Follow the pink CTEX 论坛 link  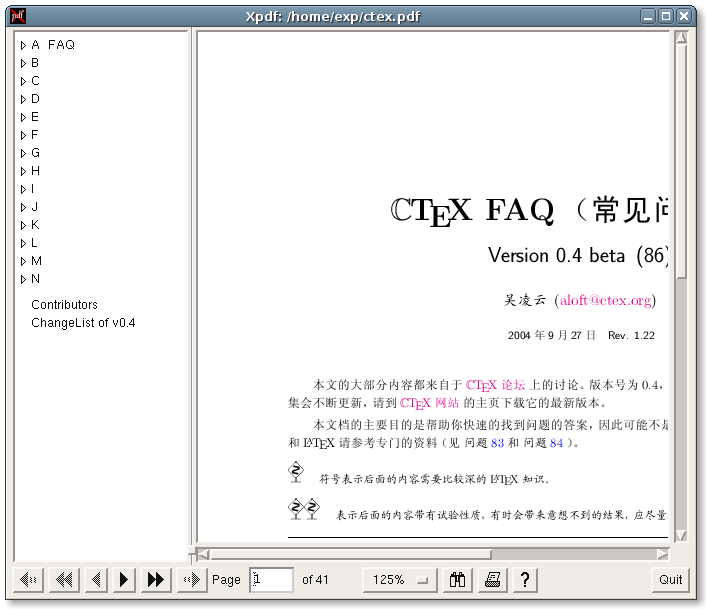click(495, 385)
